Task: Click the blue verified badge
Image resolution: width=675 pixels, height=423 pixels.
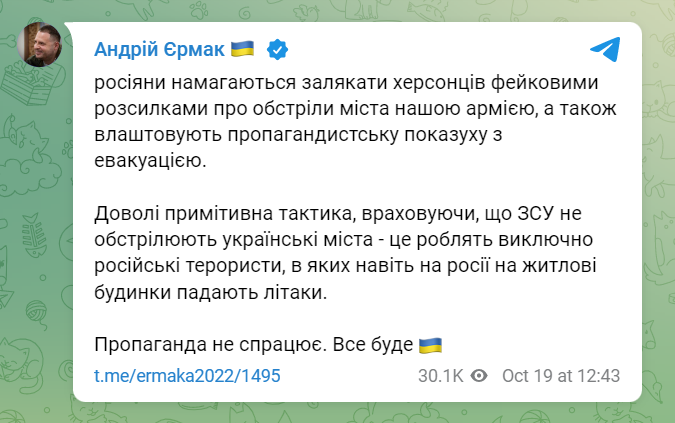Action: tap(277, 48)
